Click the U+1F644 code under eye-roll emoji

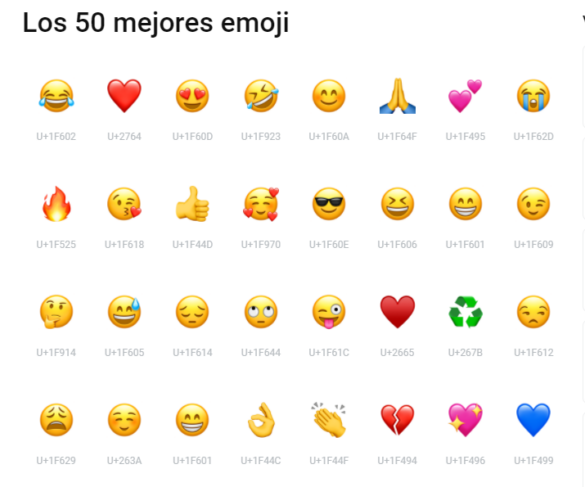pos(261,352)
